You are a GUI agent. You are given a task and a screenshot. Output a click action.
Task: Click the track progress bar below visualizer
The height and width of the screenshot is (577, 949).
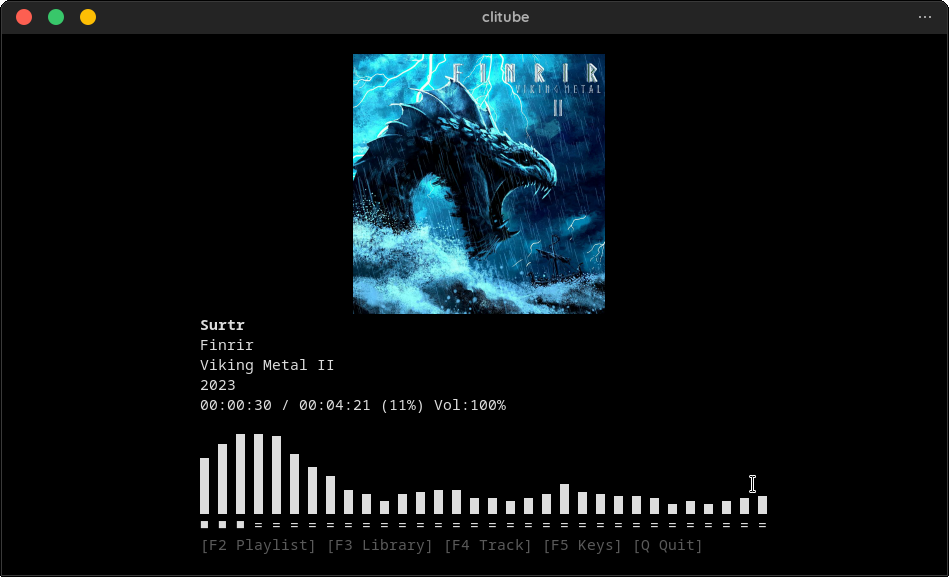tap(484, 525)
